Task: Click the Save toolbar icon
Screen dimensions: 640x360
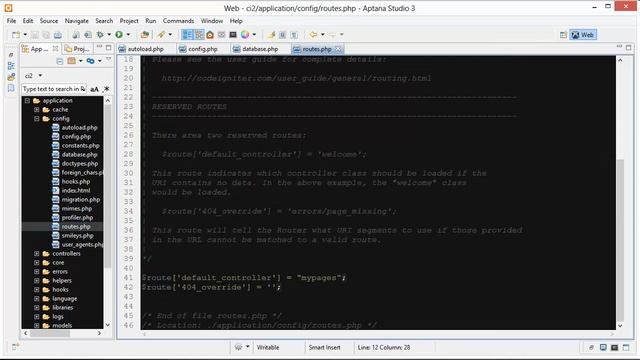Action: tap(35, 35)
